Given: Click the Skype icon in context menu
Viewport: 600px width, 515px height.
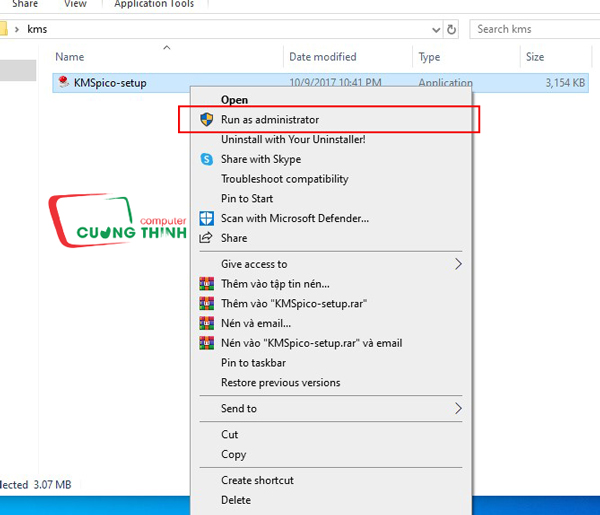Looking at the screenshot, I should click(207, 159).
